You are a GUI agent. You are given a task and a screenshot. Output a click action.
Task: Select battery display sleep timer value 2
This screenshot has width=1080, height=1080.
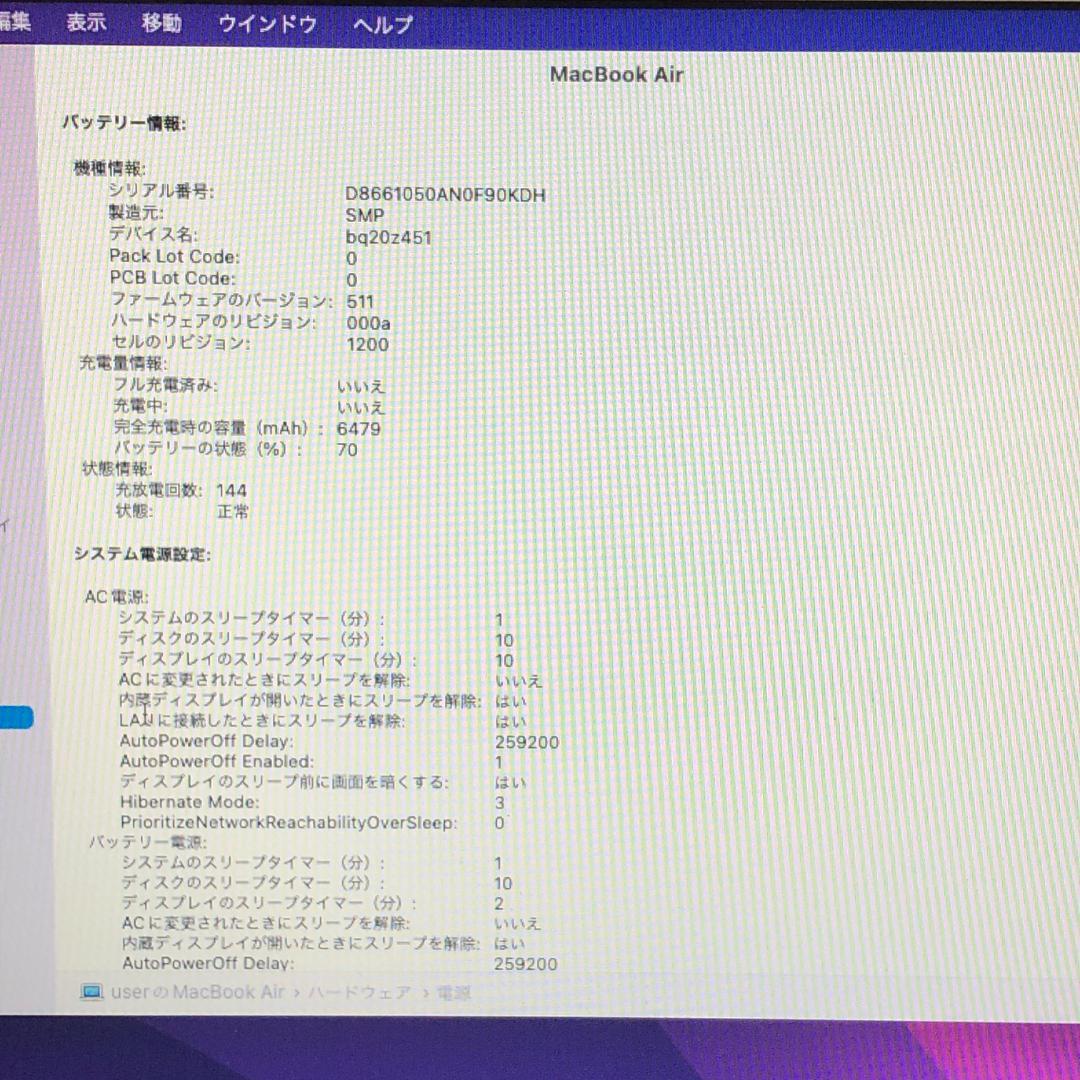[499, 904]
